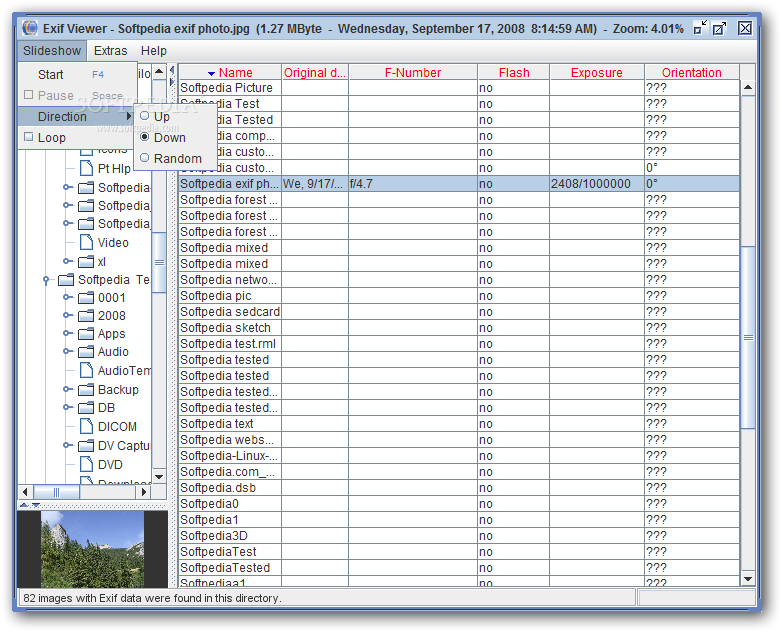Click tree horizontal scrollbar right arrow
The height and width of the screenshot is (632, 782).
coord(144,492)
